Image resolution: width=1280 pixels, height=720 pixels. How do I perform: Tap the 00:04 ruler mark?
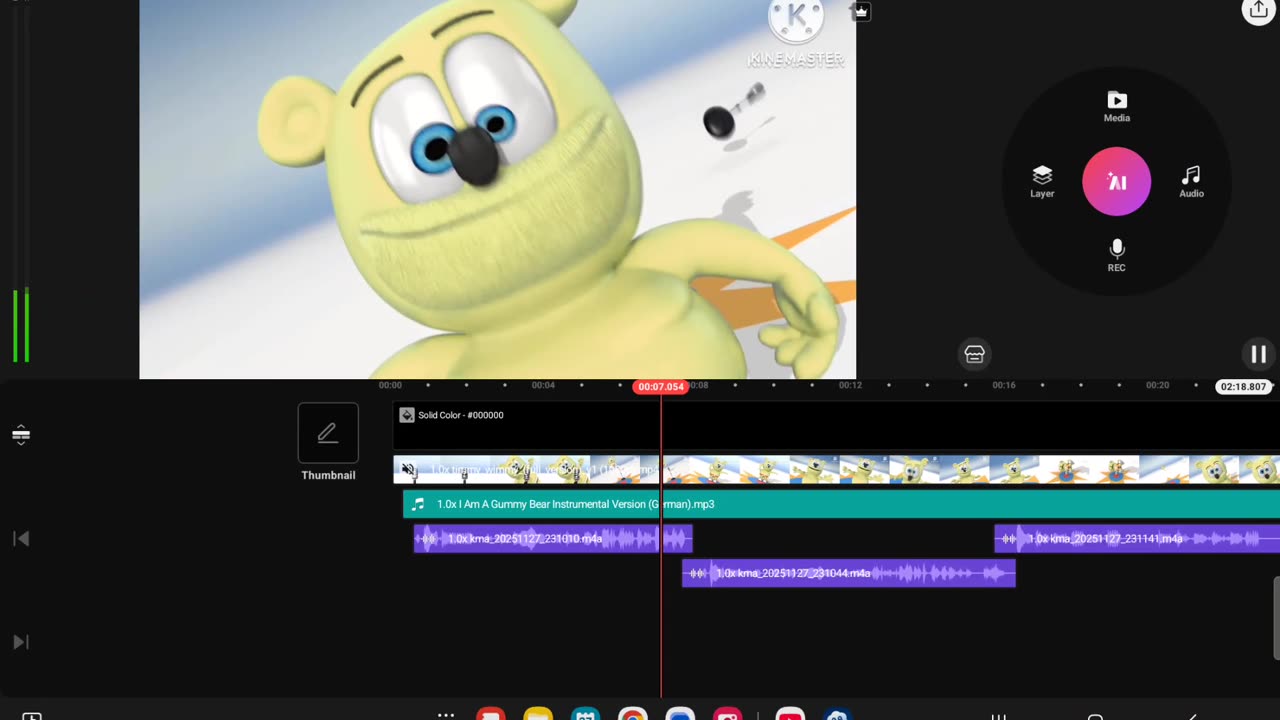[543, 385]
